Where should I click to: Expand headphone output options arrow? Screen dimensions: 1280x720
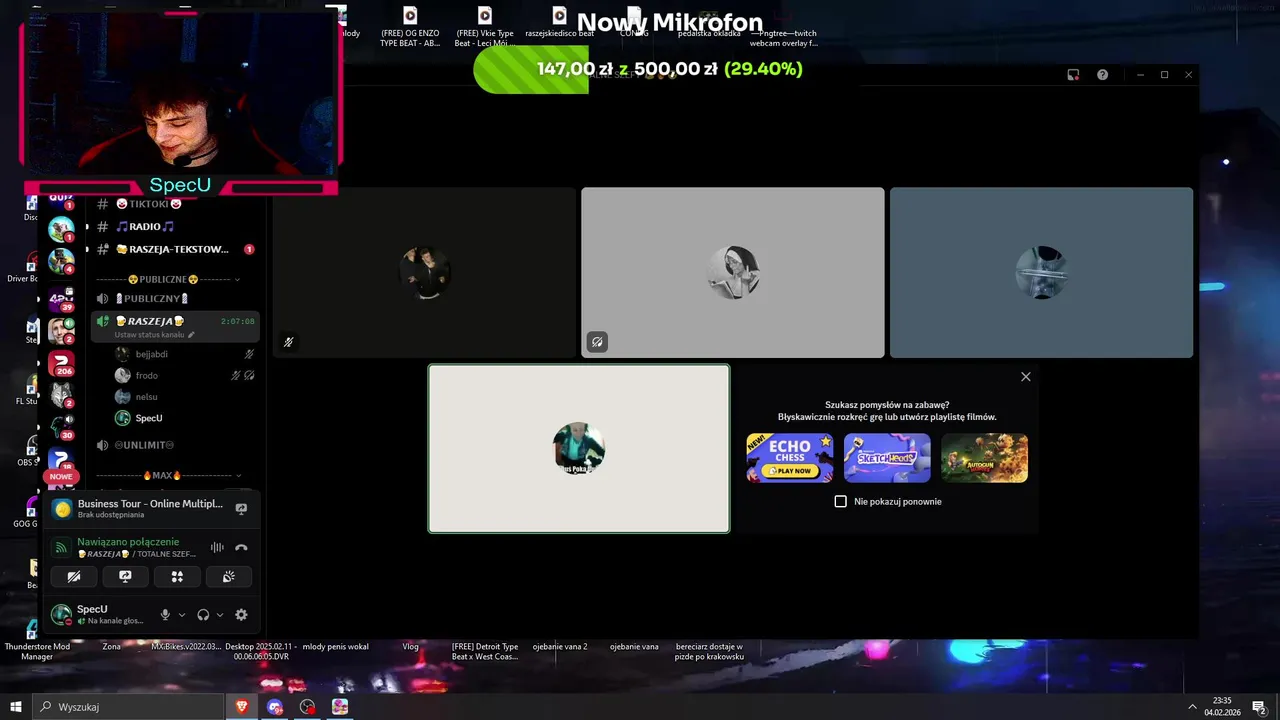coord(219,615)
